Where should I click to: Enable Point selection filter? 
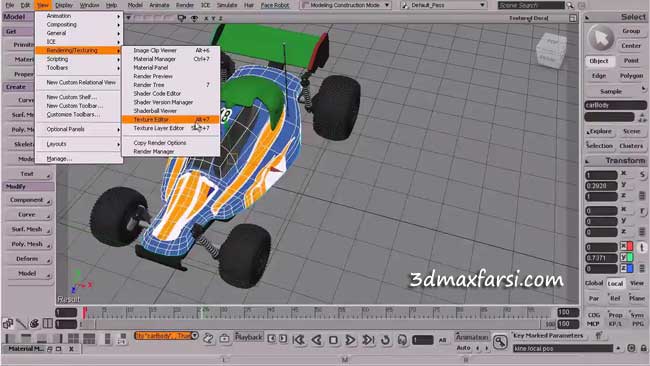pos(631,61)
